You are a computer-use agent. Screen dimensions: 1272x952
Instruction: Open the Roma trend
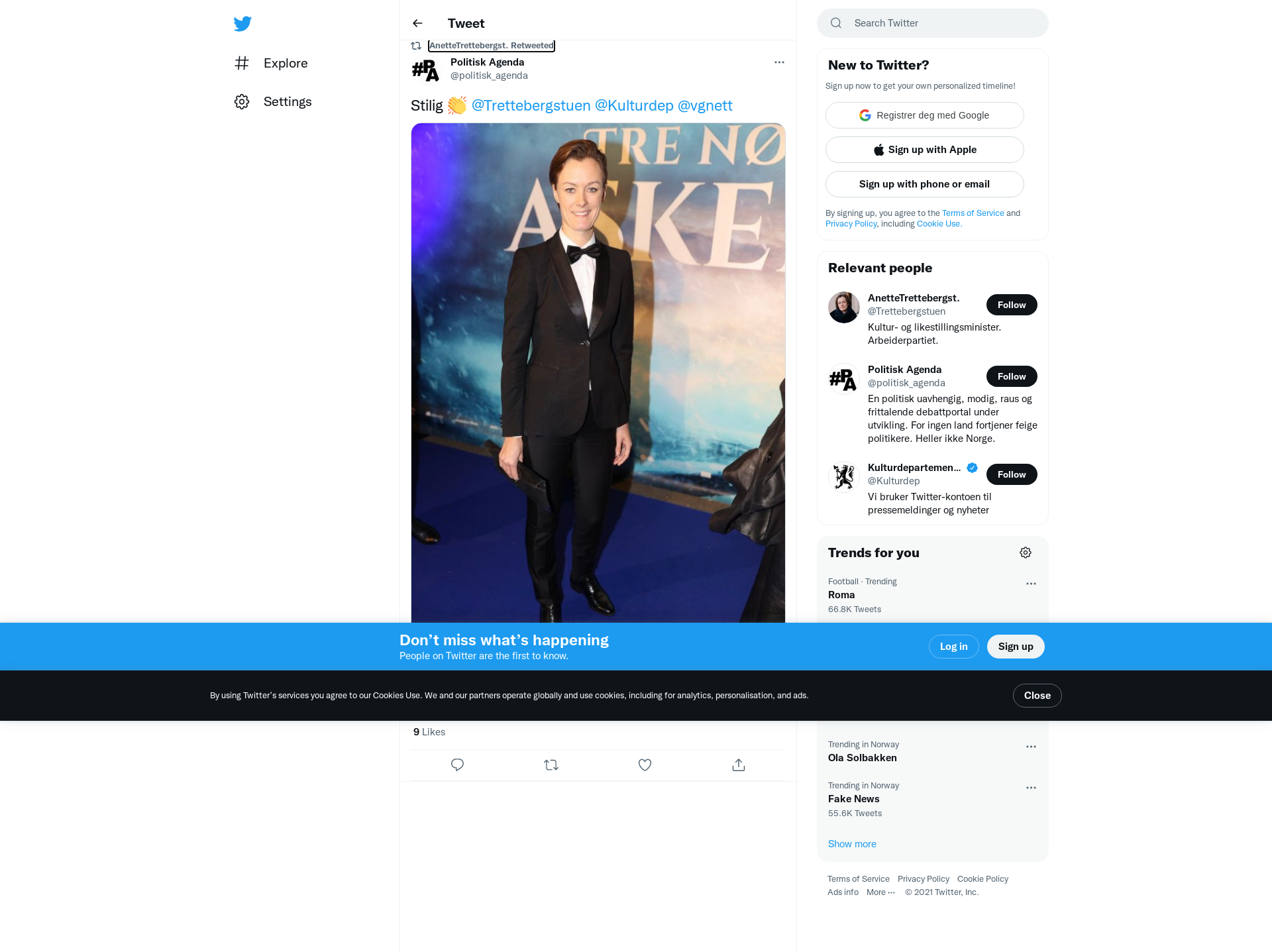point(933,595)
